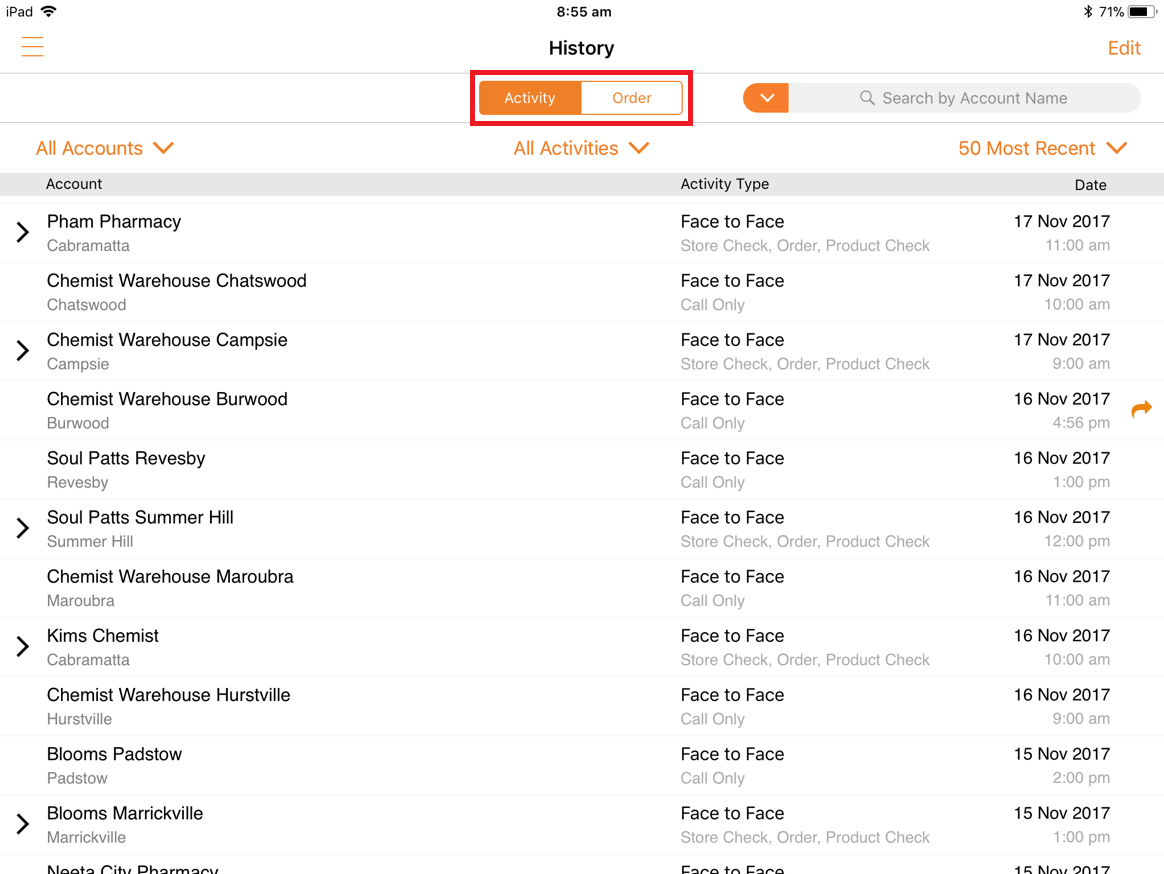Click Face to Face on Chatswood row
This screenshot has height=874, width=1164.
(x=732, y=281)
